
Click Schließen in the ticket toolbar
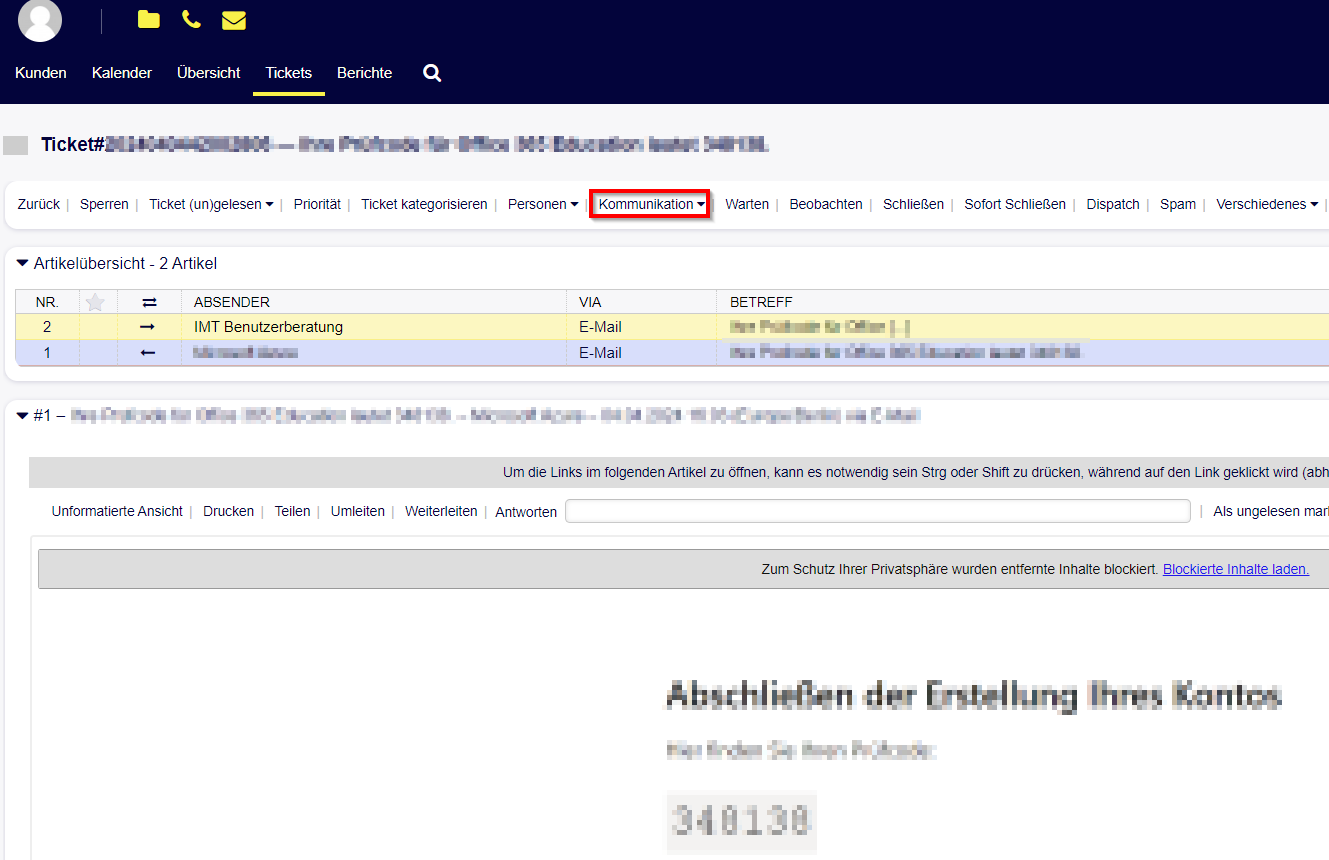point(913,204)
